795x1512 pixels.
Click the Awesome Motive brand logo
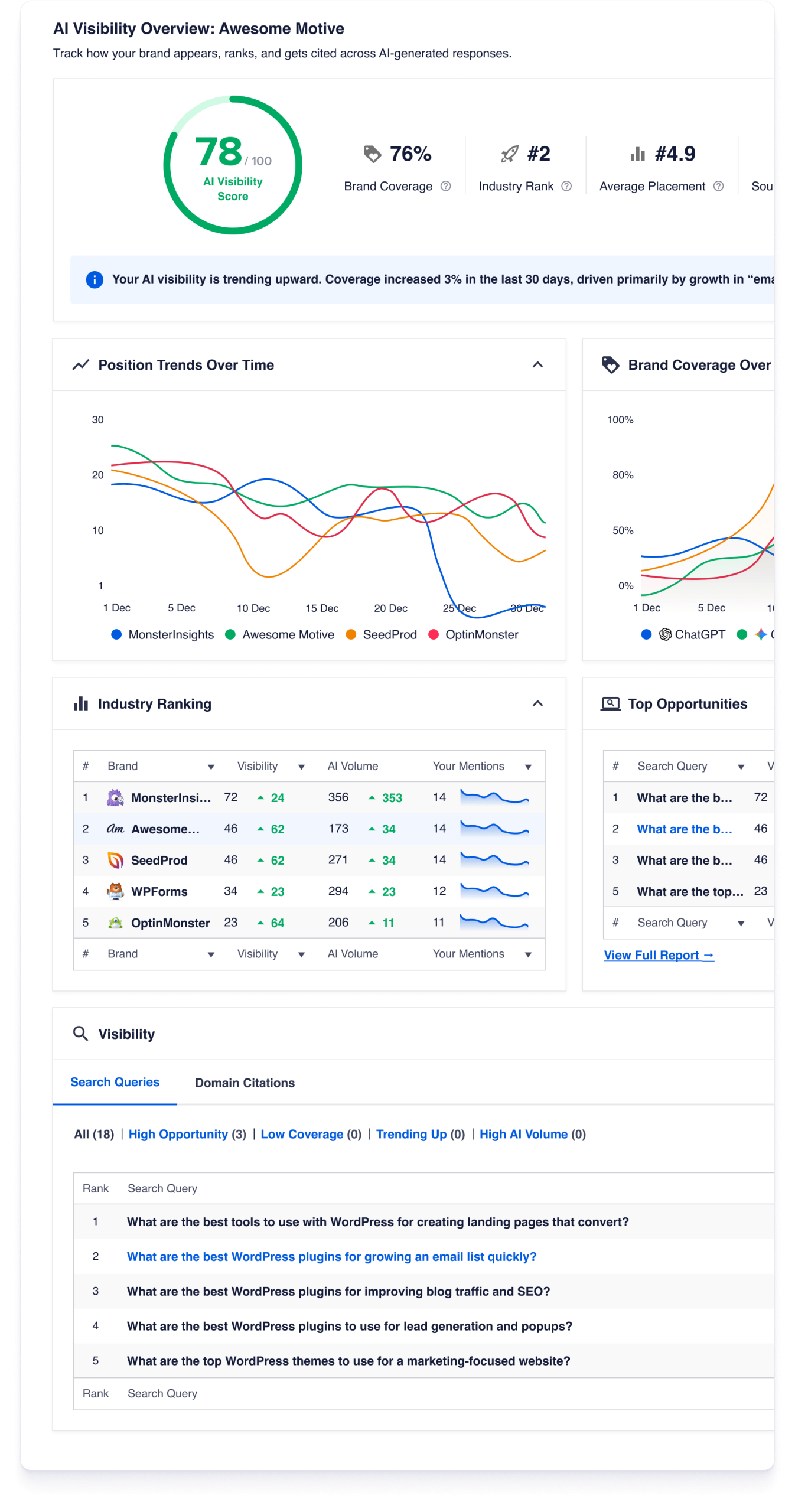point(115,829)
